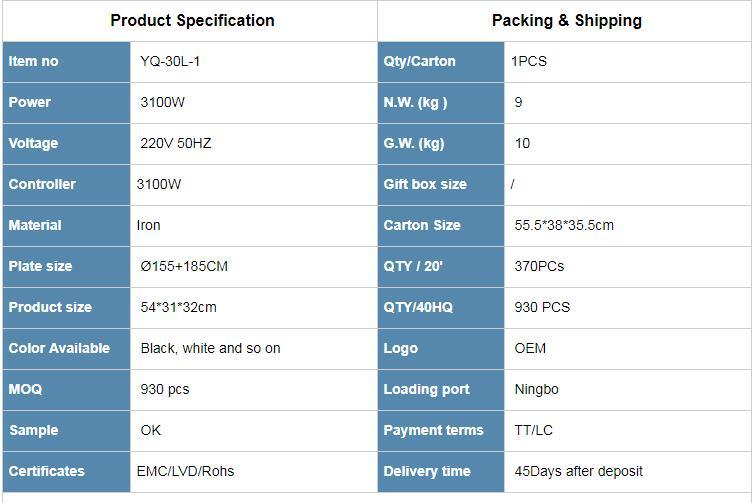The width and height of the screenshot is (754, 503).
Task: Click the Iron material value
Action: point(148,225)
